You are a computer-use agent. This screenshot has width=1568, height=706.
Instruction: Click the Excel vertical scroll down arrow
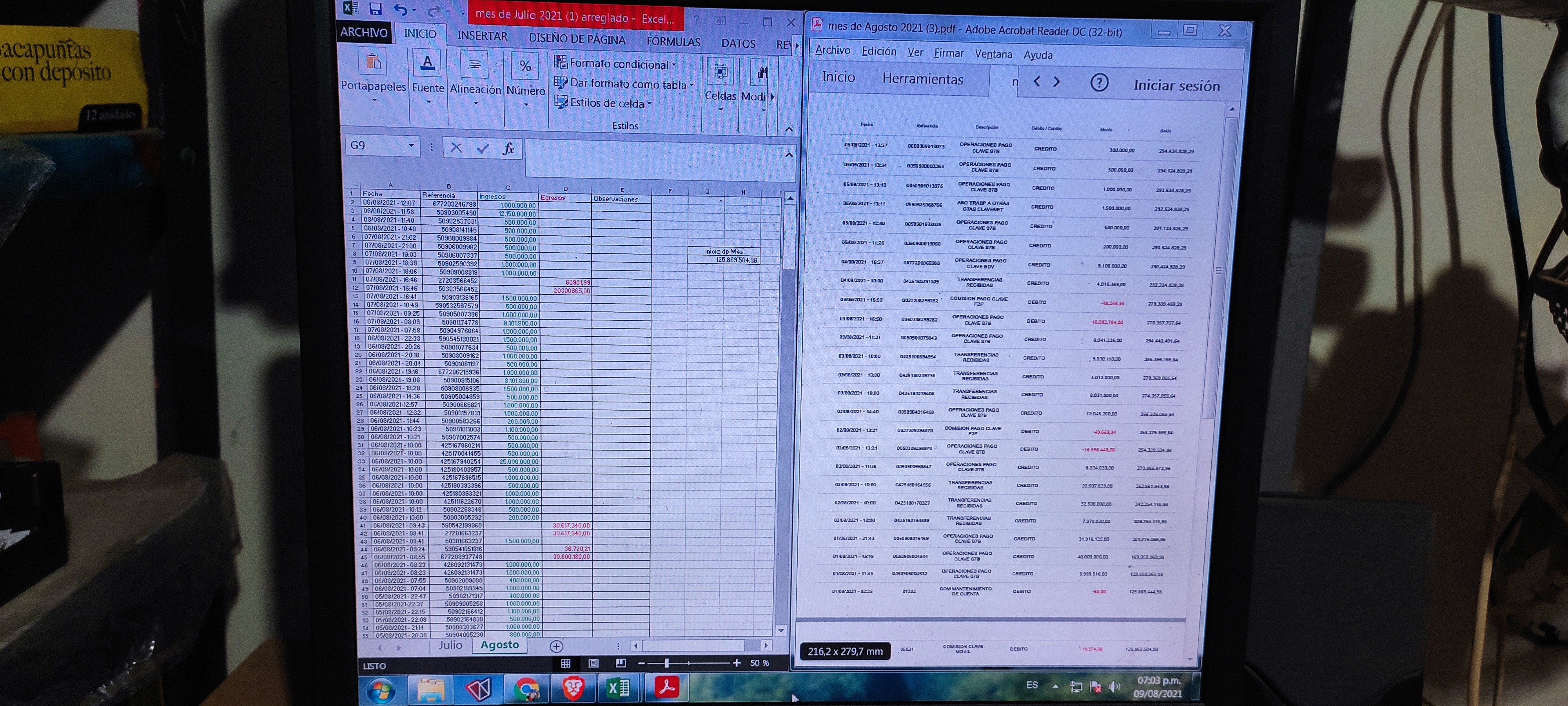click(x=782, y=630)
